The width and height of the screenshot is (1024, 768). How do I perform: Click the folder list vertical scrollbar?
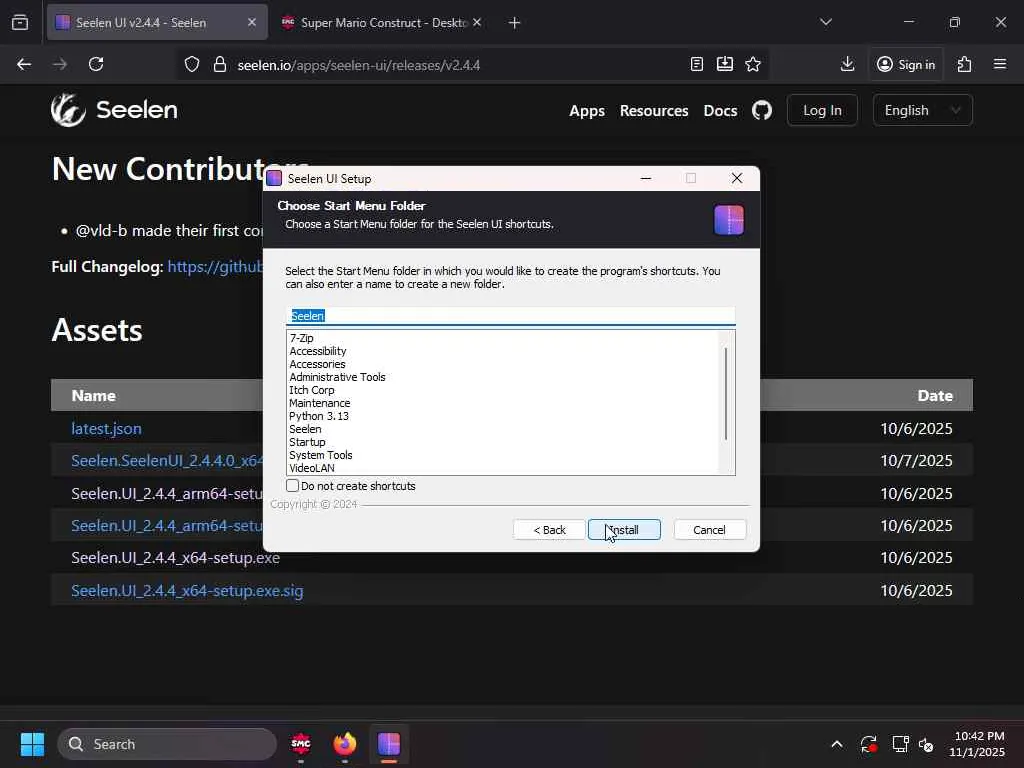tap(726, 394)
